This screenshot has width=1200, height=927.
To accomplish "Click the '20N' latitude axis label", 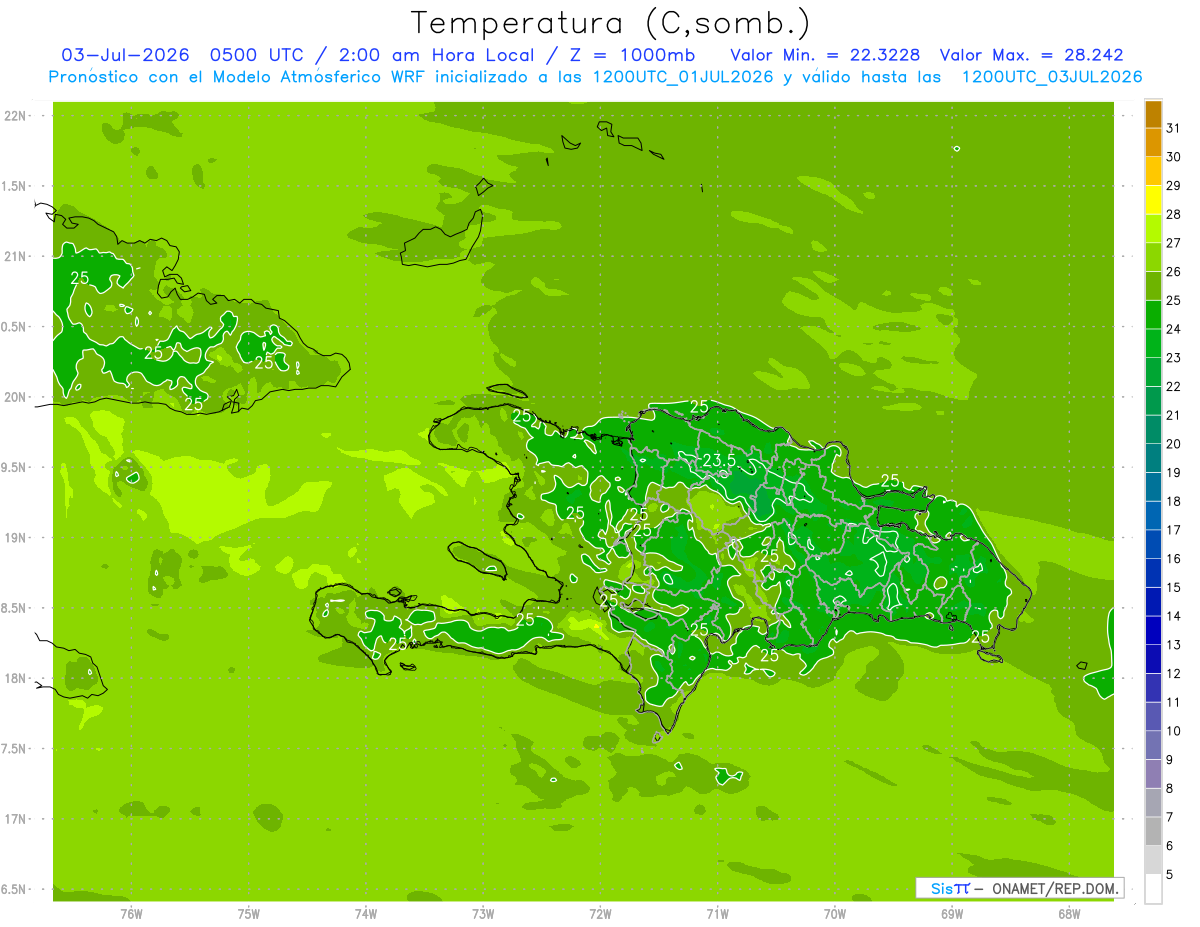I will coord(15,397).
